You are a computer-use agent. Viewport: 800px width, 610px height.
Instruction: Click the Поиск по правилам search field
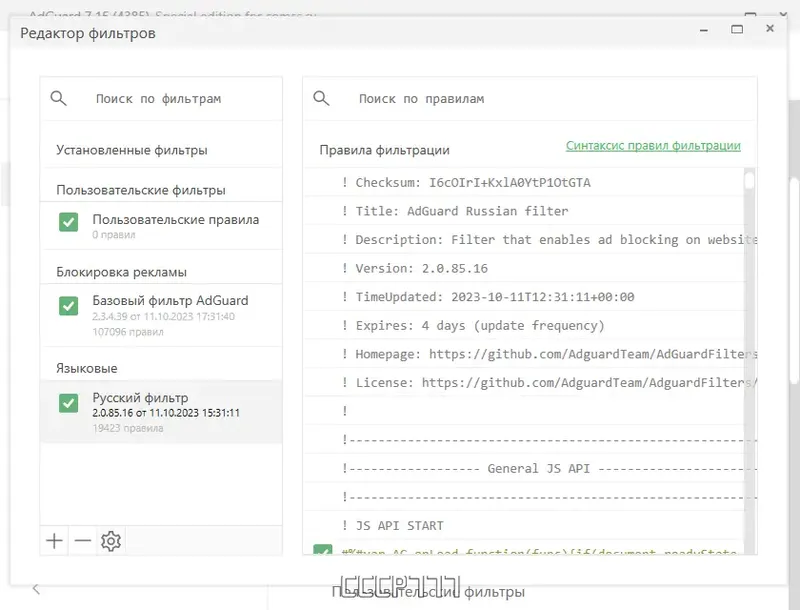[530, 98]
